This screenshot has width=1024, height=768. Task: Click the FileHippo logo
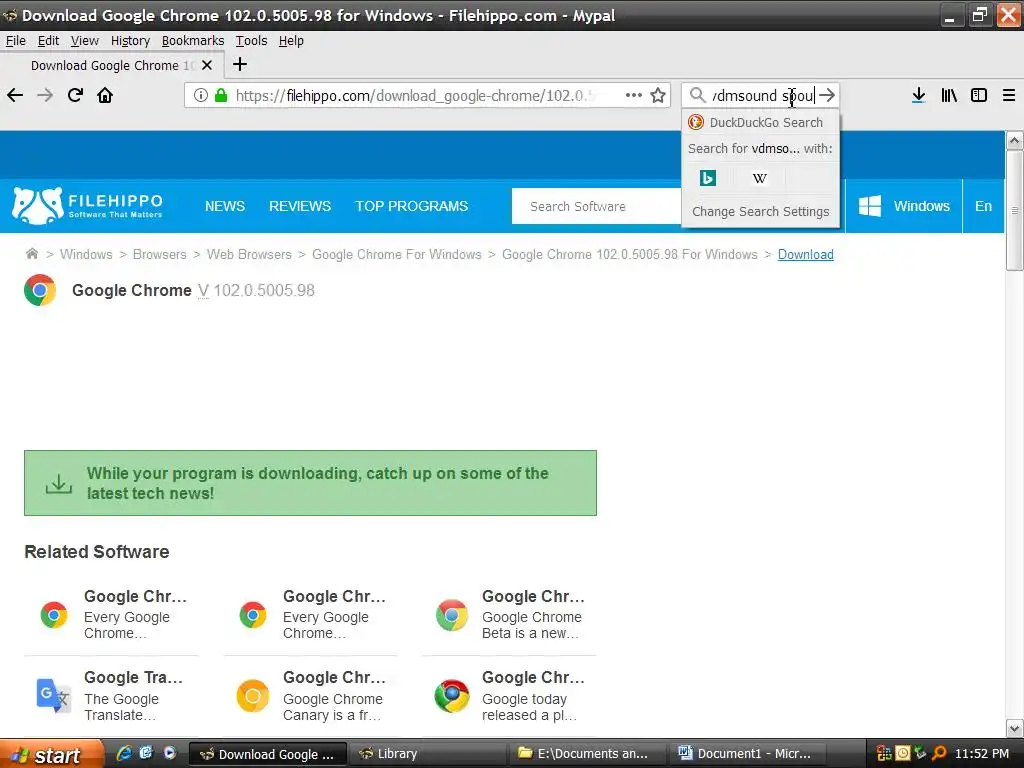(87, 206)
